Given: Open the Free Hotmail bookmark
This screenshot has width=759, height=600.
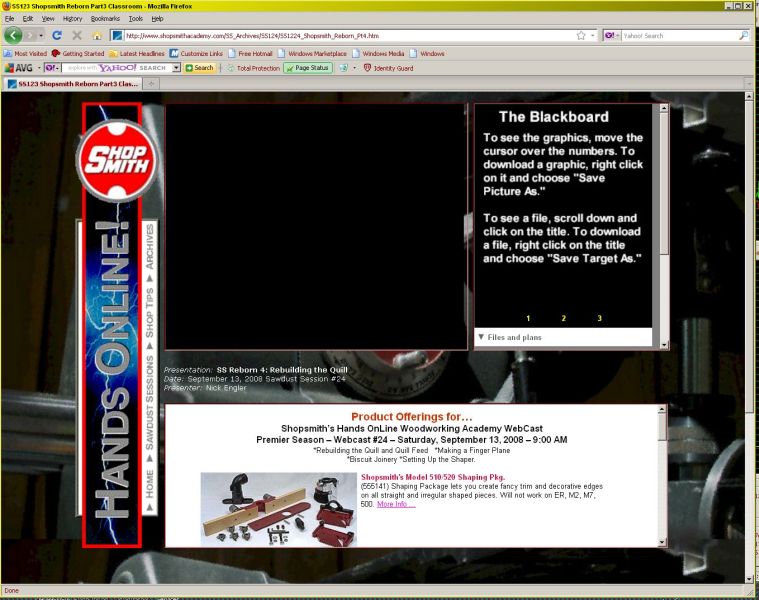Looking at the screenshot, I should pyautogui.click(x=250, y=54).
